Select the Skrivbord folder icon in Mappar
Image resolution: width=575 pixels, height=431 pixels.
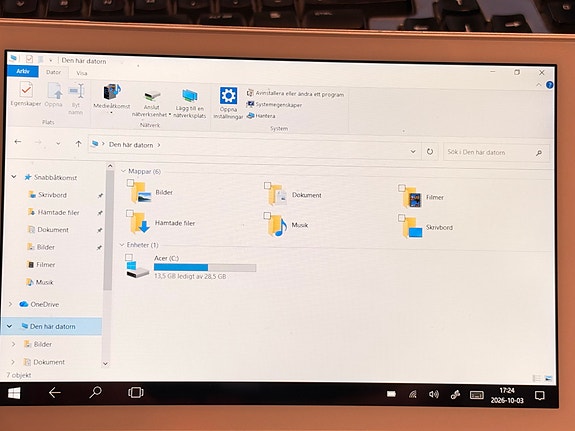pyautogui.click(x=412, y=228)
